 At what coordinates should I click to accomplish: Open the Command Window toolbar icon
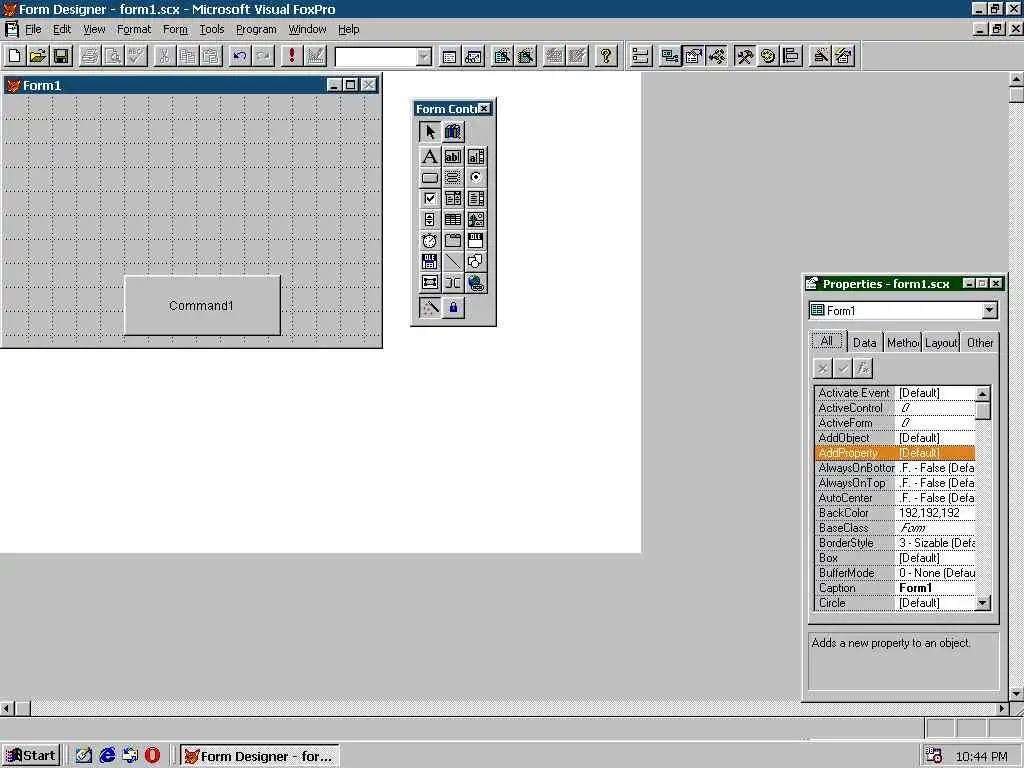[449, 56]
